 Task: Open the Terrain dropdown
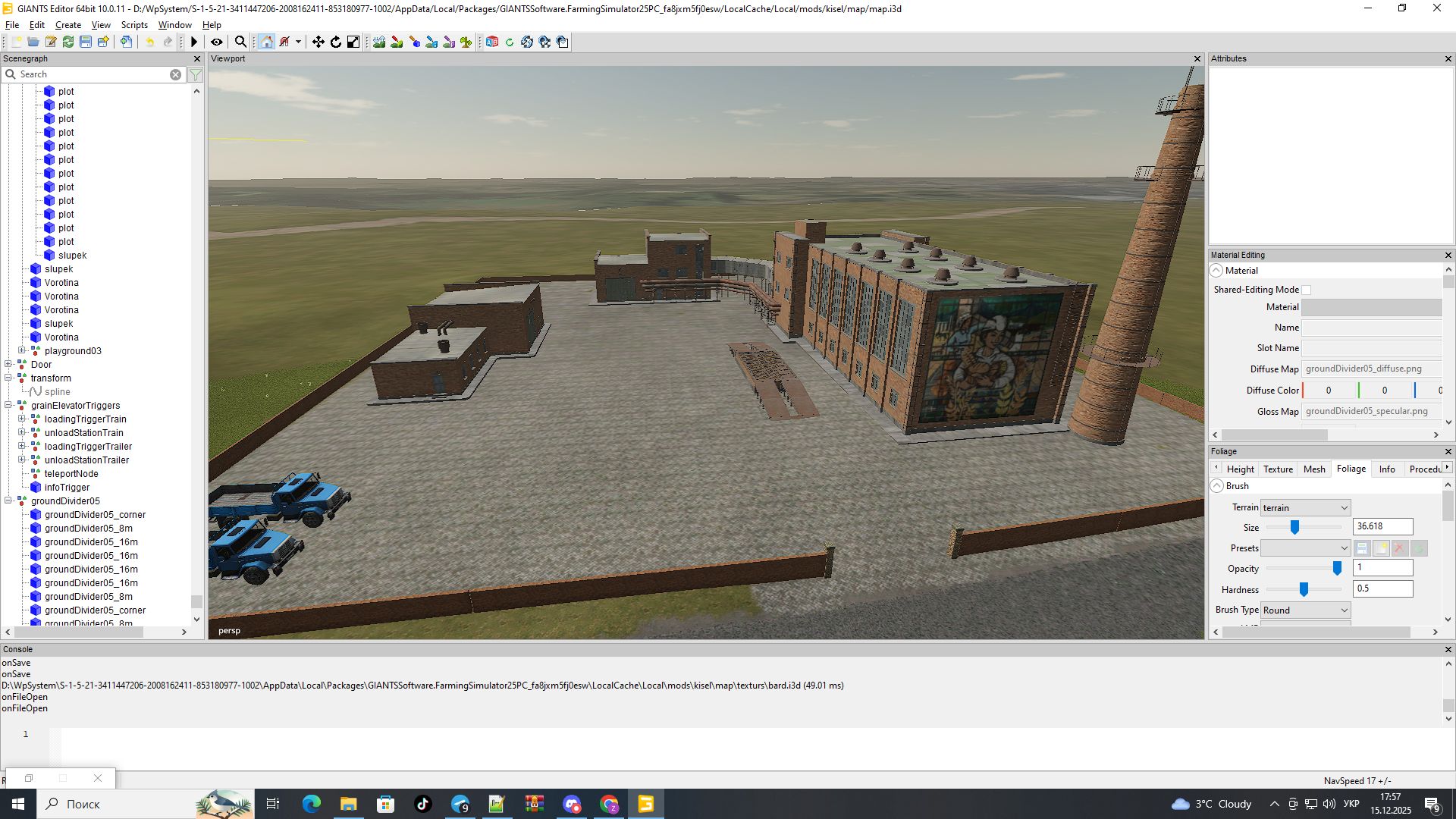tap(1305, 508)
